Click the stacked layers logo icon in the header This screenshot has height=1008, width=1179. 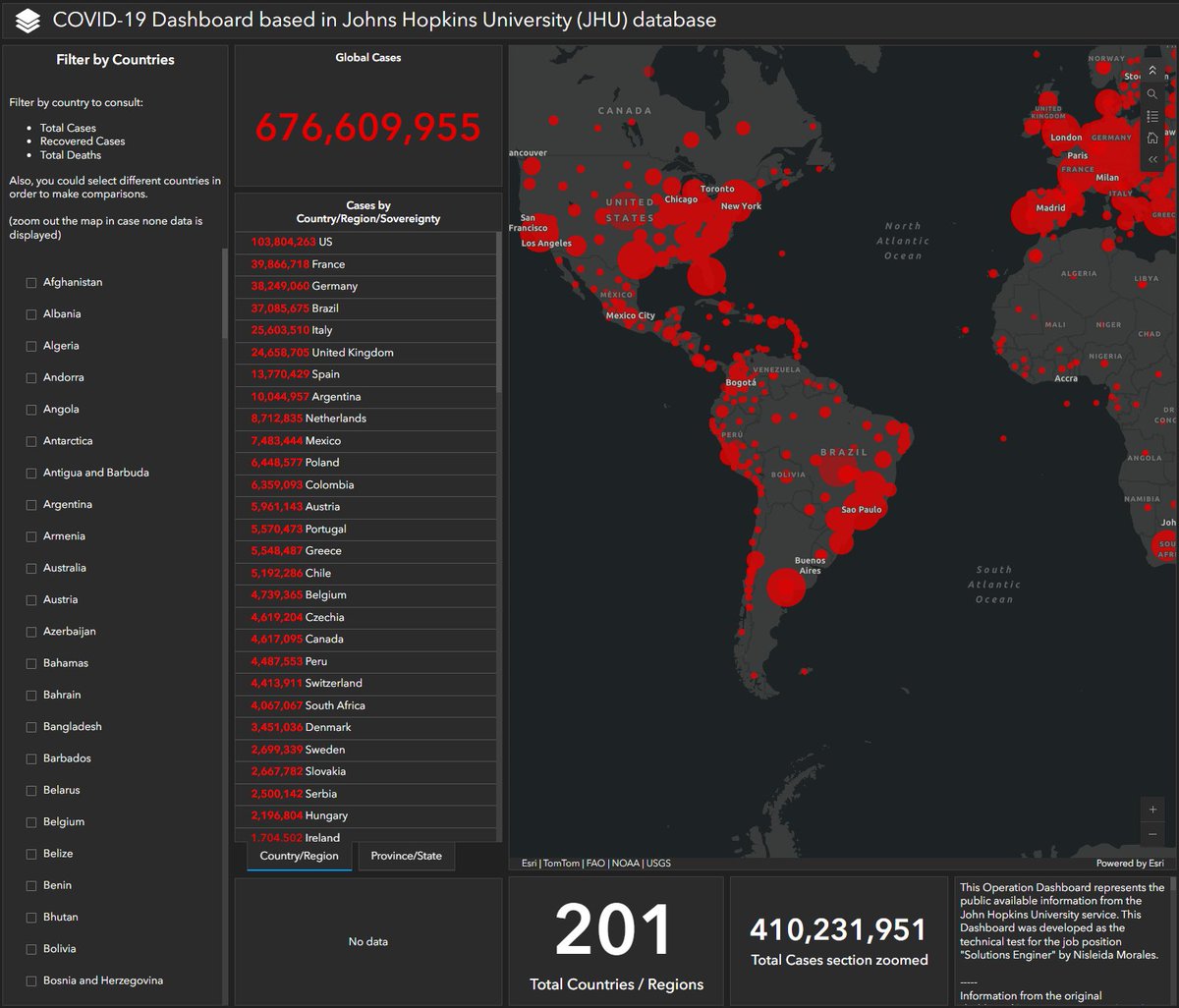[28, 20]
